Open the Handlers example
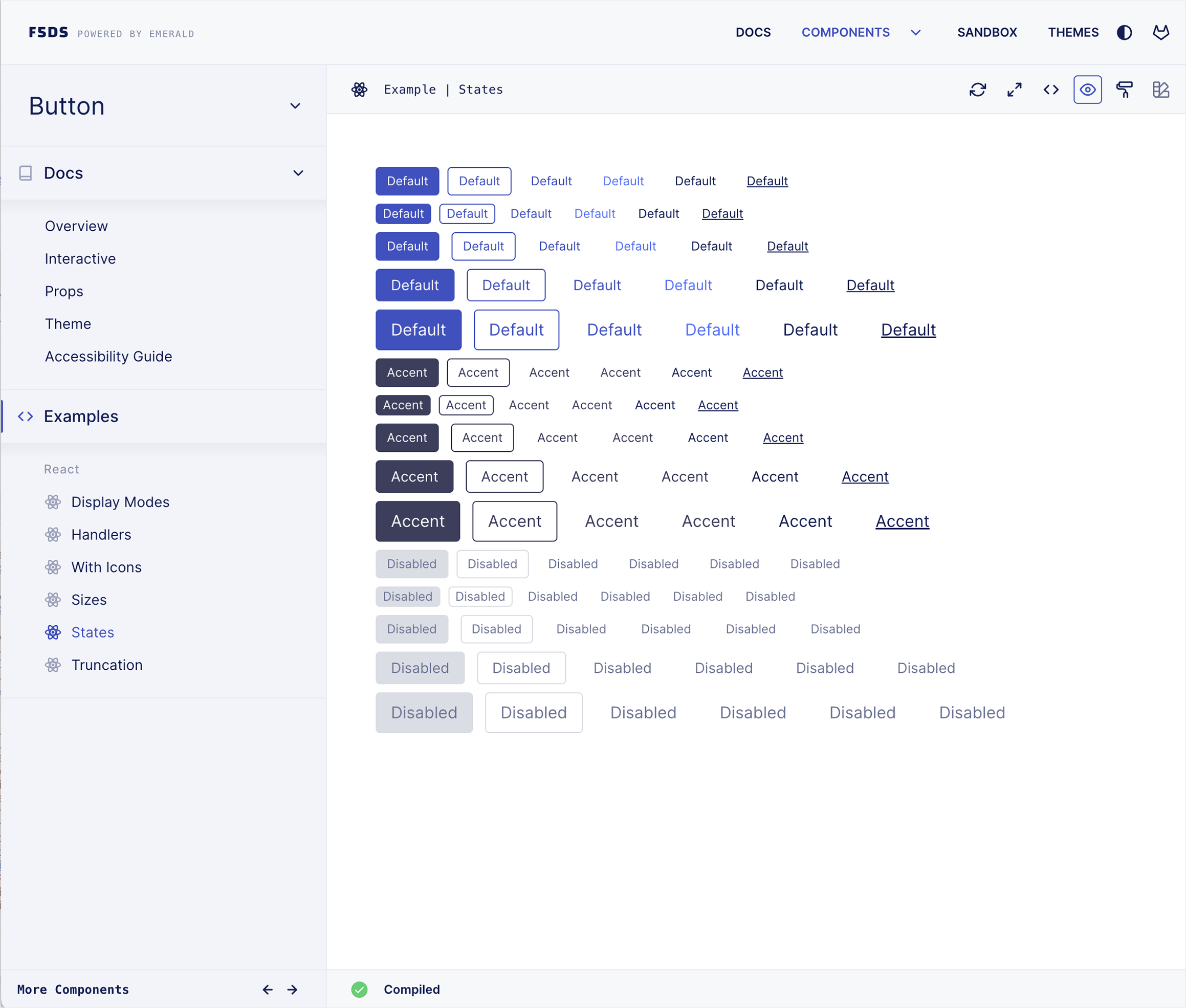This screenshot has height=1008, width=1186. 101,535
